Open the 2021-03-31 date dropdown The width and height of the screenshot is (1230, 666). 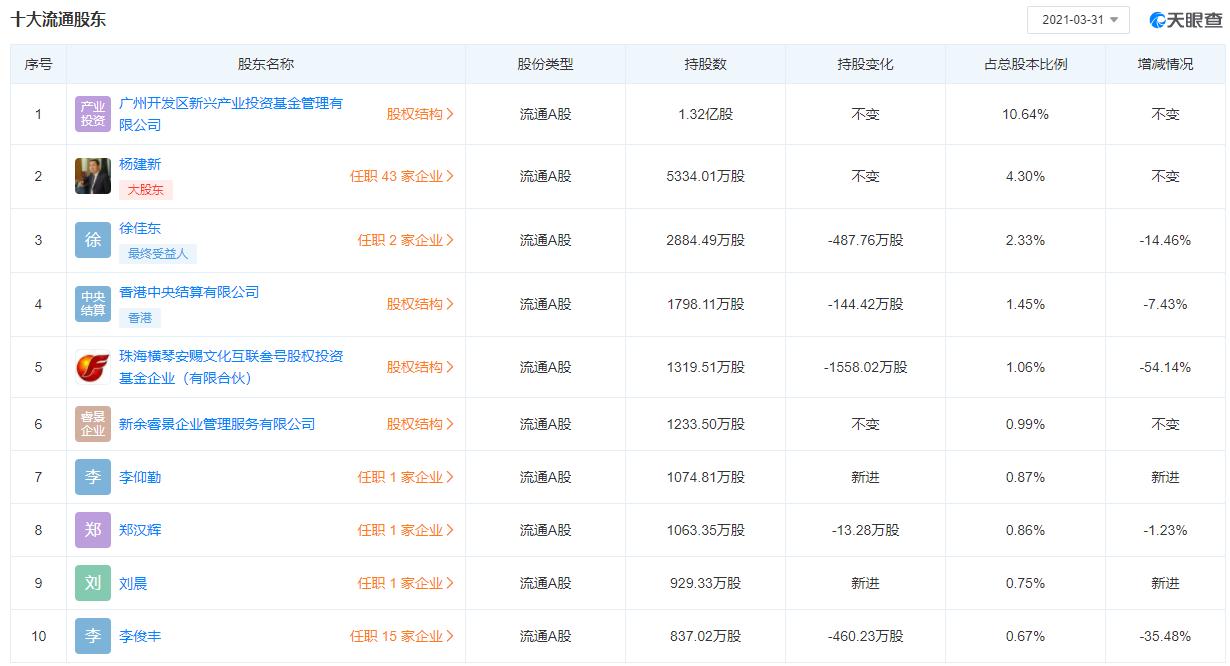[1078, 20]
